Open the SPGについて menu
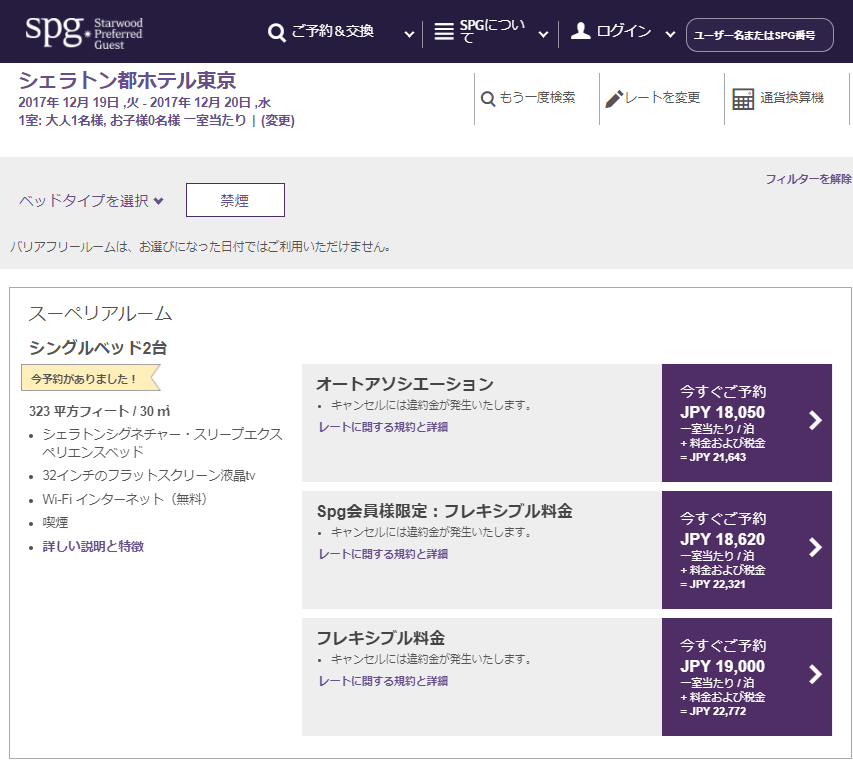 pyautogui.click(x=491, y=33)
